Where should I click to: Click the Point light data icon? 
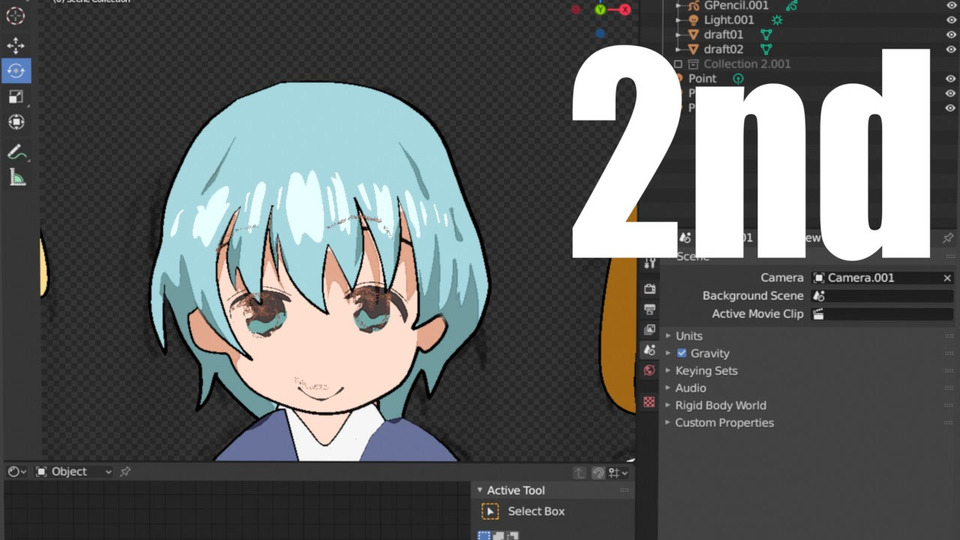pos(738,78)
